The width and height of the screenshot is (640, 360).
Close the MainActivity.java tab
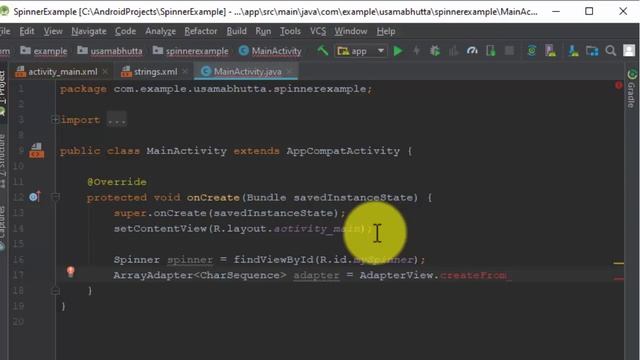point(289,71)
